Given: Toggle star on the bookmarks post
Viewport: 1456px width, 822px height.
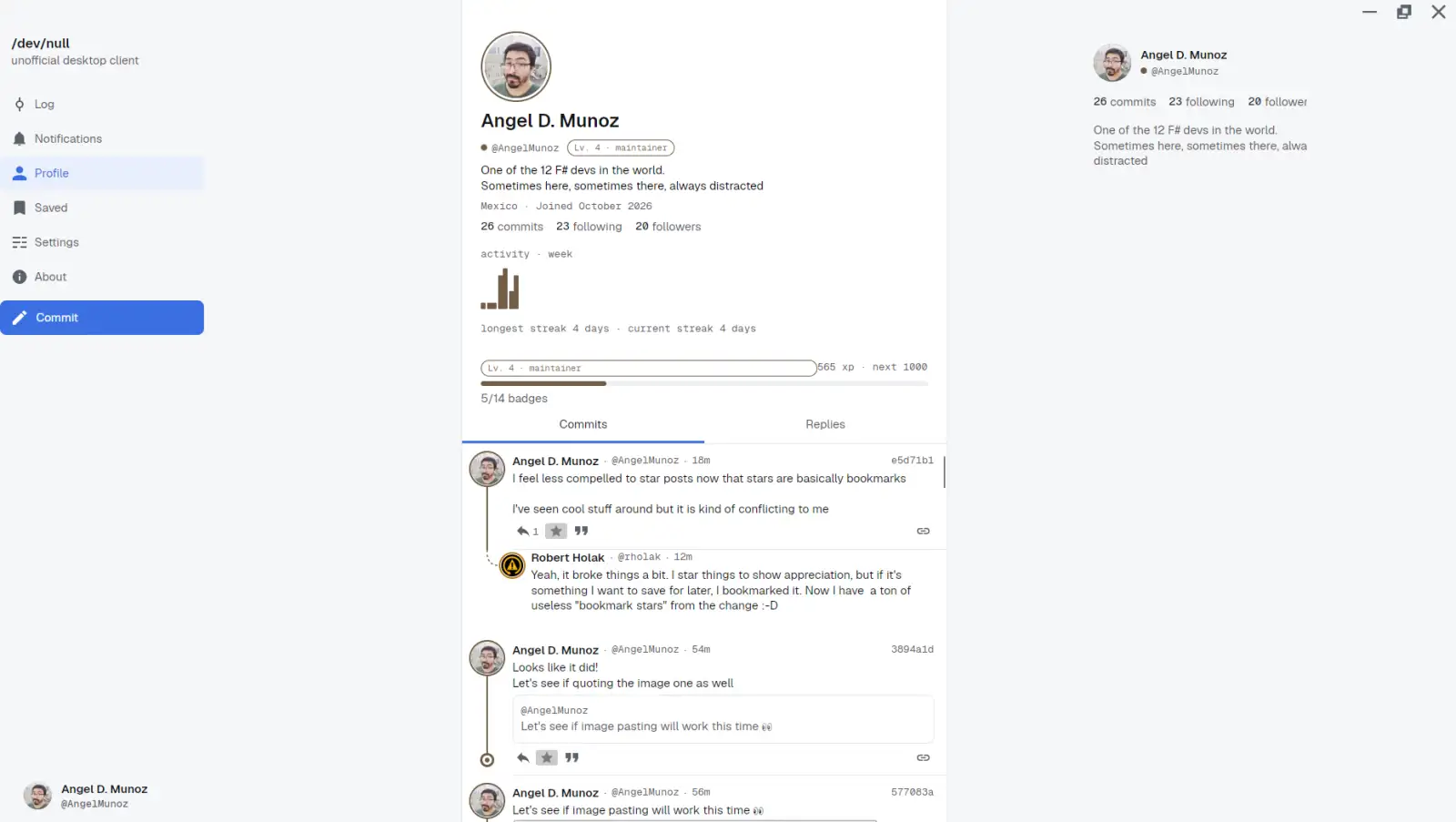Looking at the screenshot, I should tap(556, 531).
